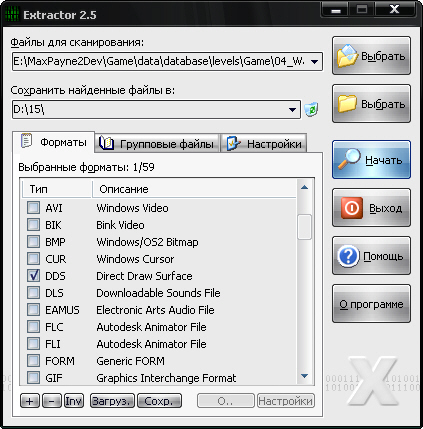This screenshot has height=429, width=423.
Task: Click the Сохр. save button
Action: (160, 401)
